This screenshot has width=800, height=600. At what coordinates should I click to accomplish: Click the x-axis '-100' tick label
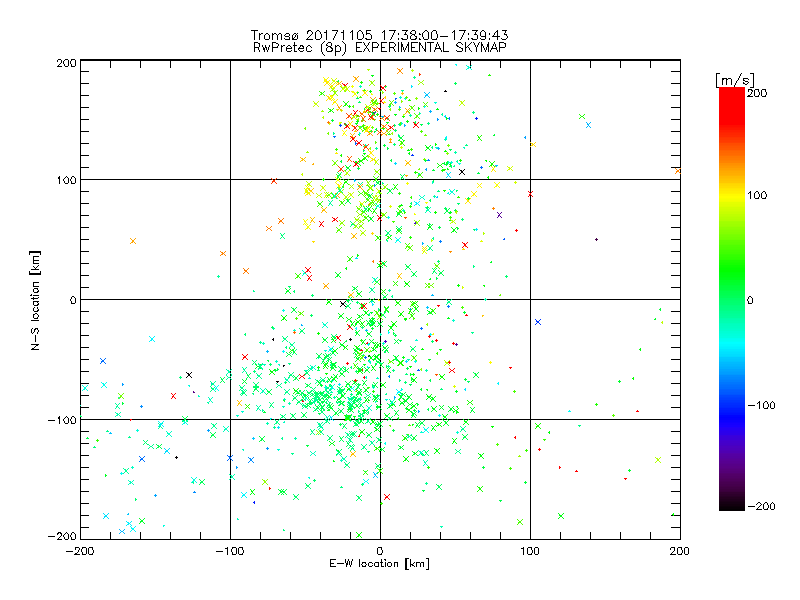230,551
